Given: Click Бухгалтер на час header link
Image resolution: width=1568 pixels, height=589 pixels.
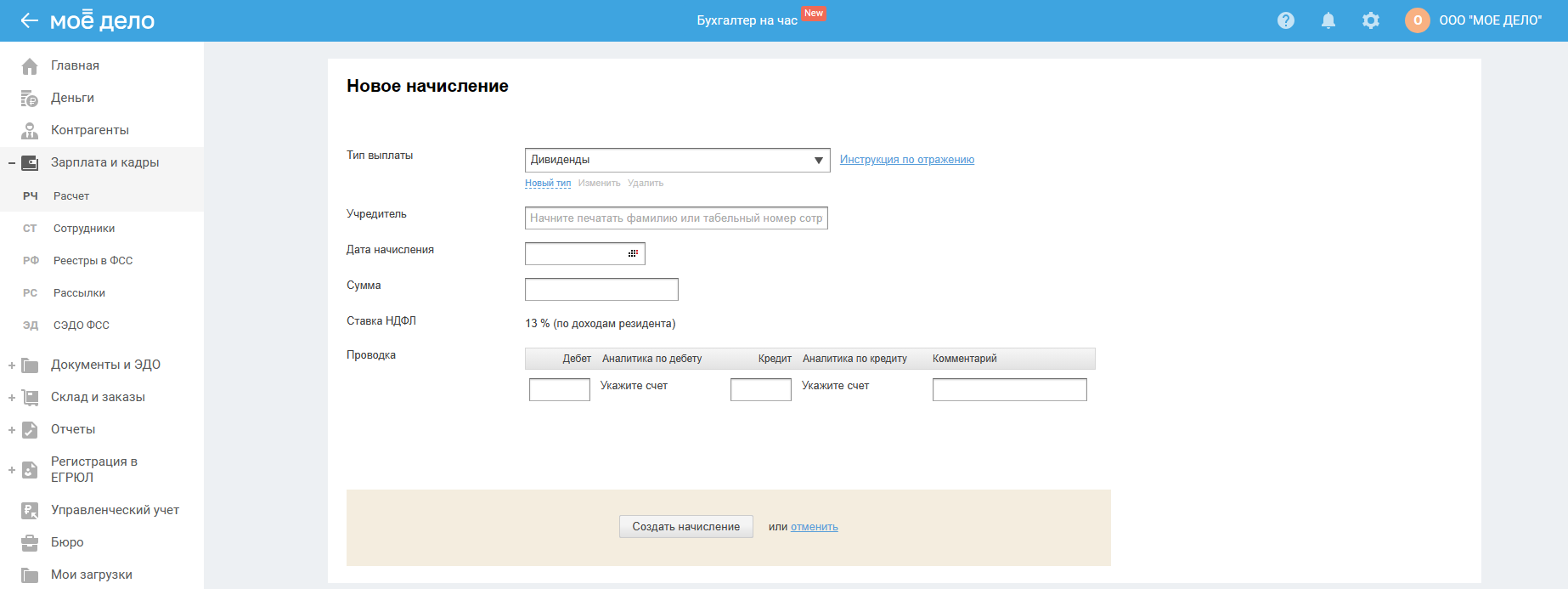Looking at the screenshot, I should pos(747,20).
